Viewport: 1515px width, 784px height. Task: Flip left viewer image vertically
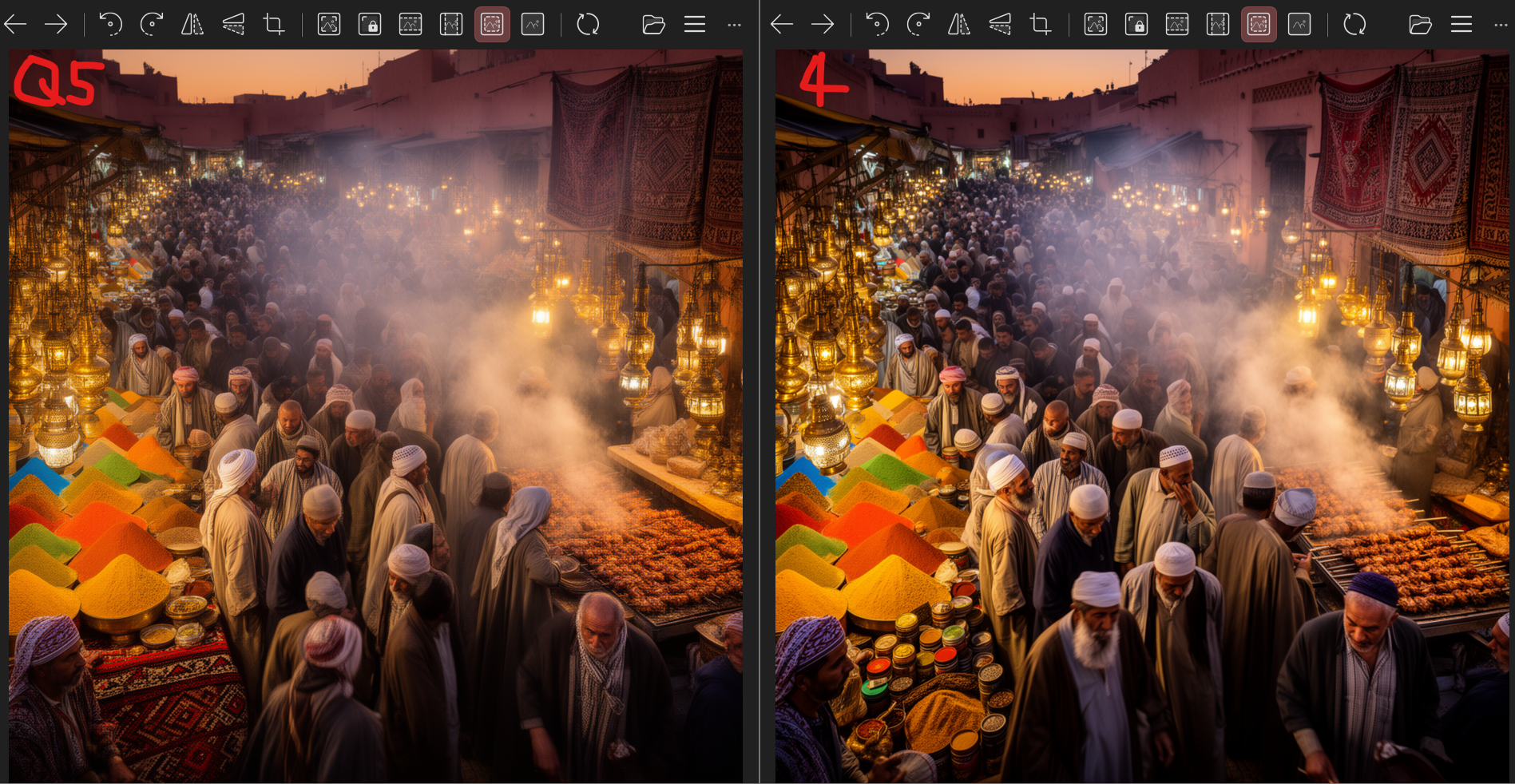click(233, 25)
